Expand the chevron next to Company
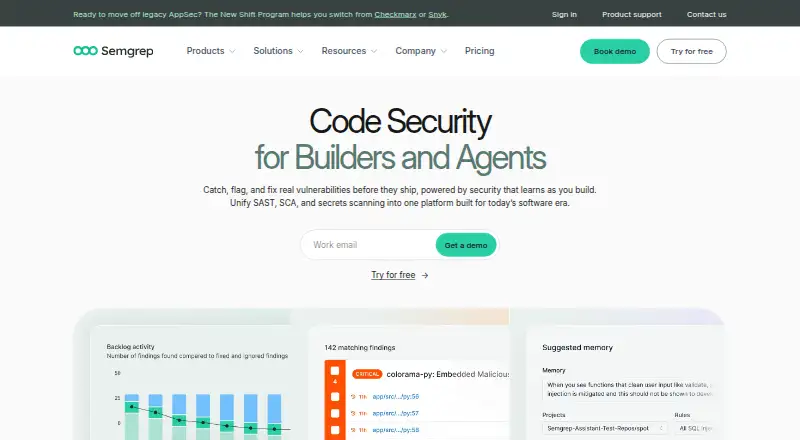The image size is (800, 440). (443, 52)
